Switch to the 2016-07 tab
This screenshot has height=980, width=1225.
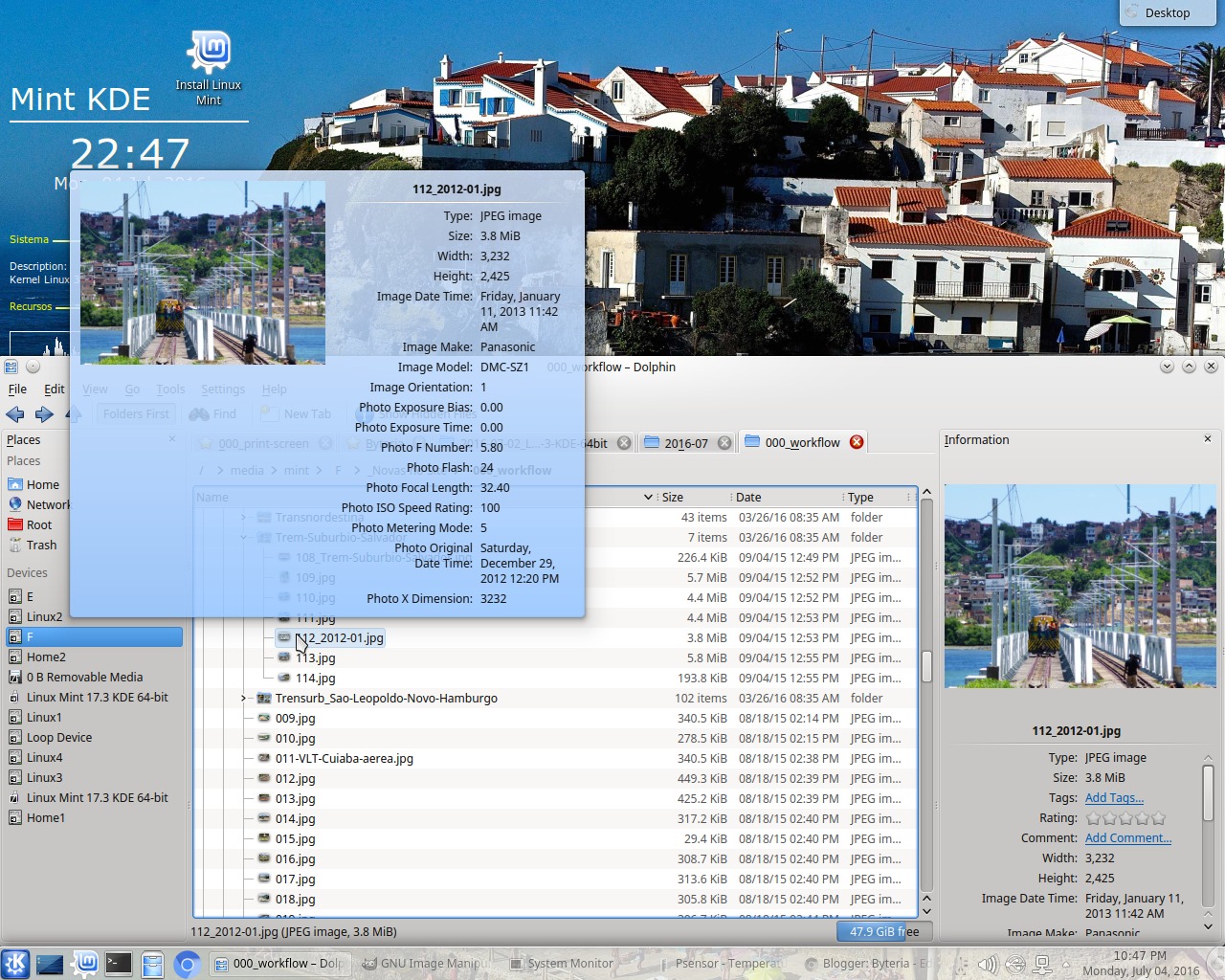685,443
